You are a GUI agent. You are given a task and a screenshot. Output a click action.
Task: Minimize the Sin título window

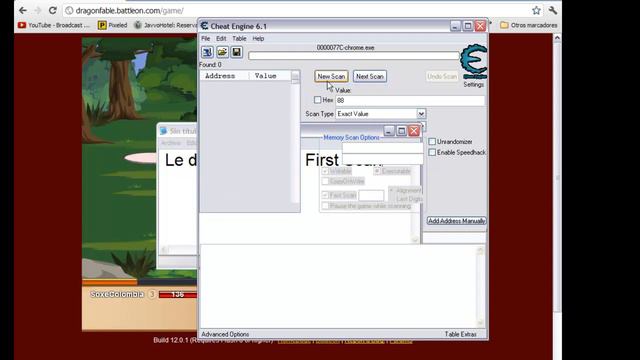pos(389,131)
